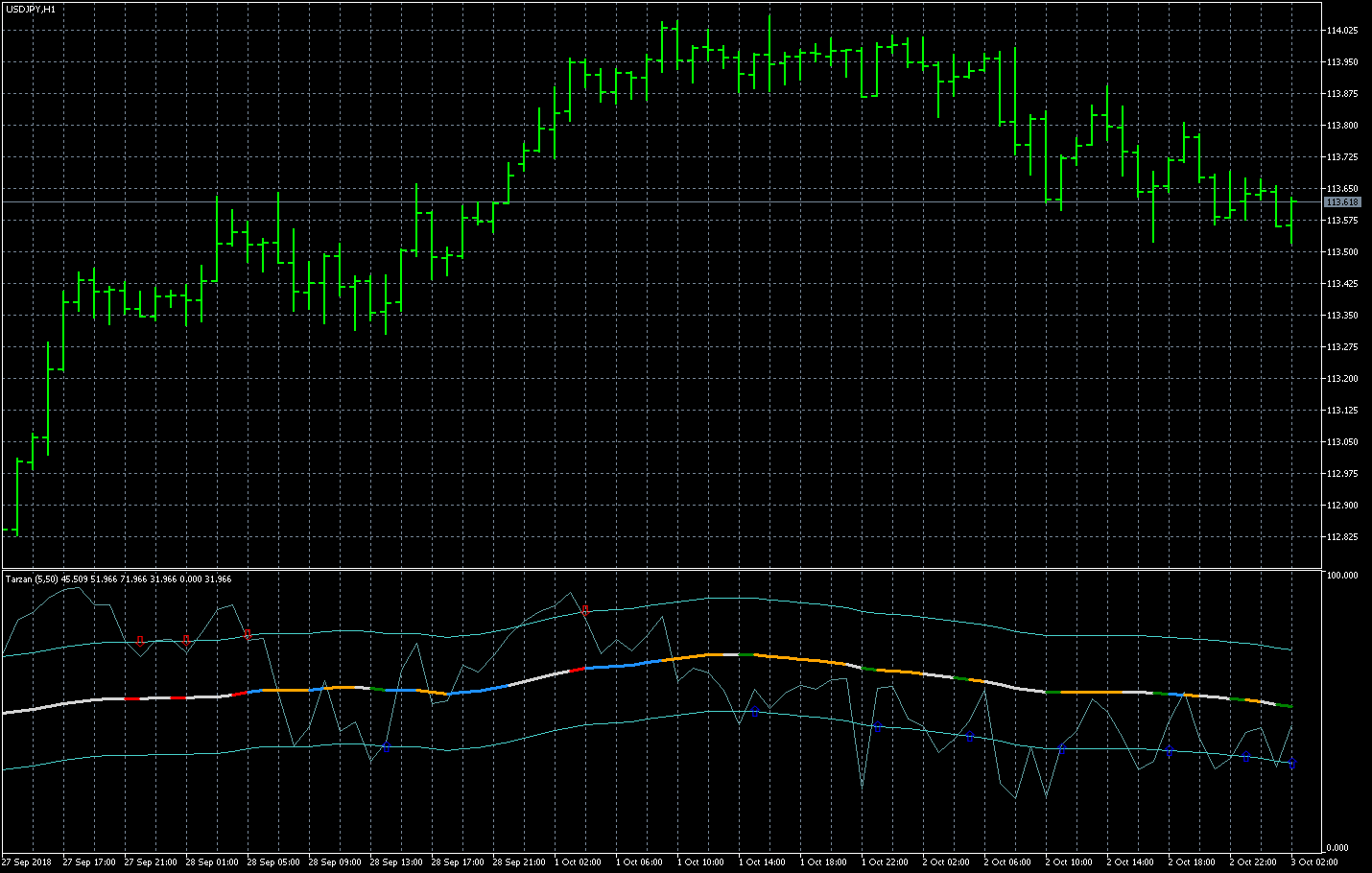Select the "27 Sep 2018" date label
Screen dimensions: 1372x873
27,861
